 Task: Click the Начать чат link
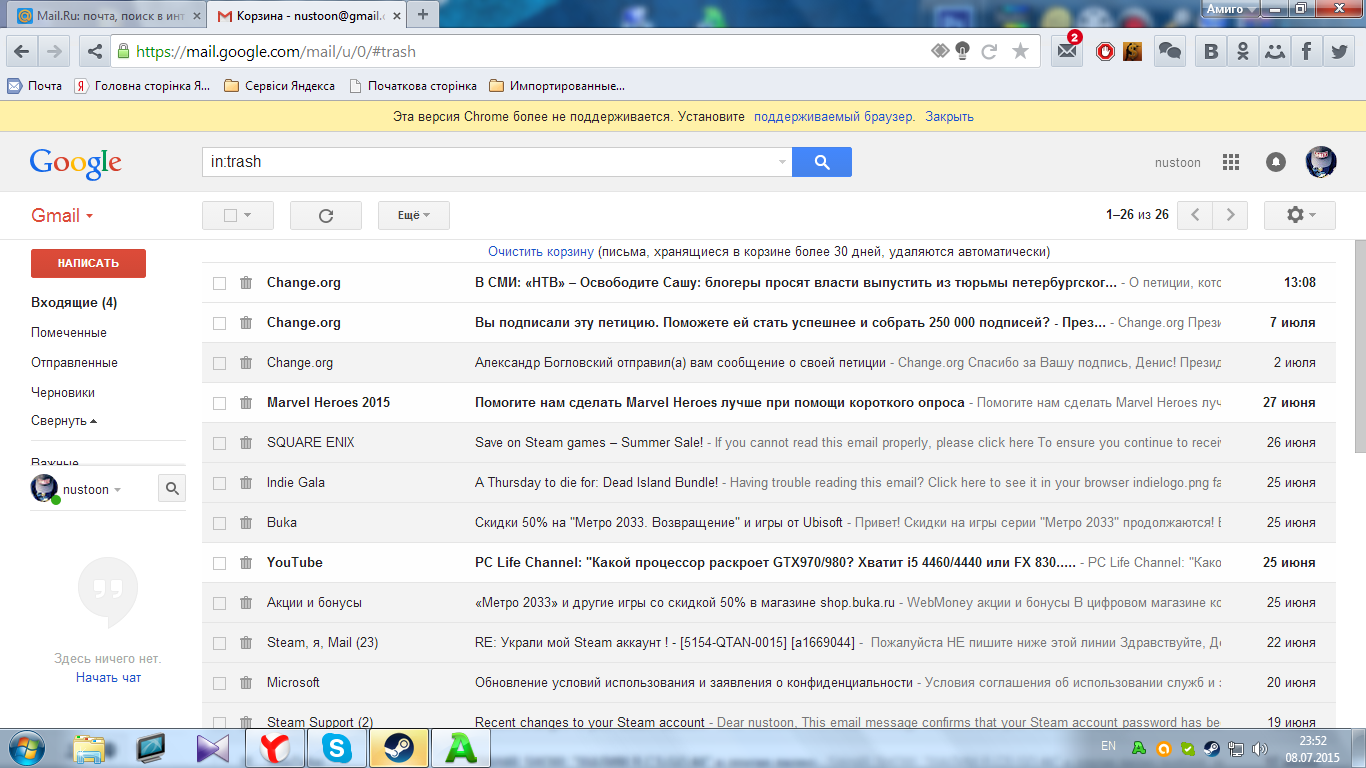108,677
